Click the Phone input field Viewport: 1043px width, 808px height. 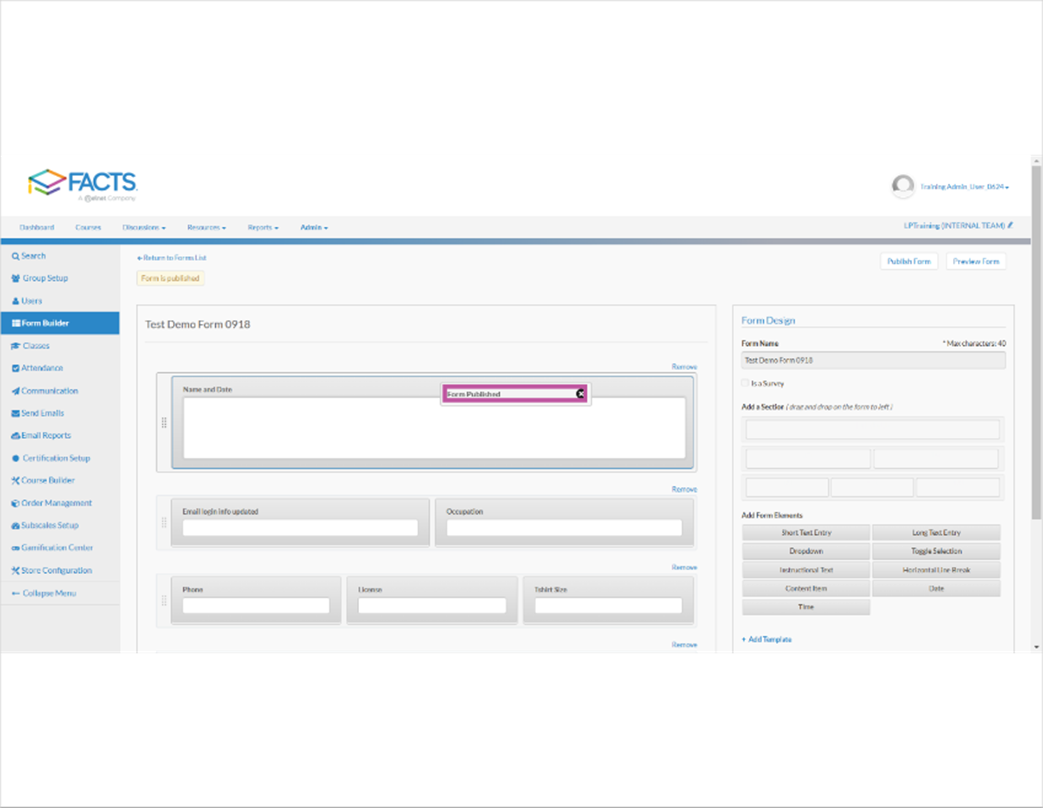click(x=256, y=606)
